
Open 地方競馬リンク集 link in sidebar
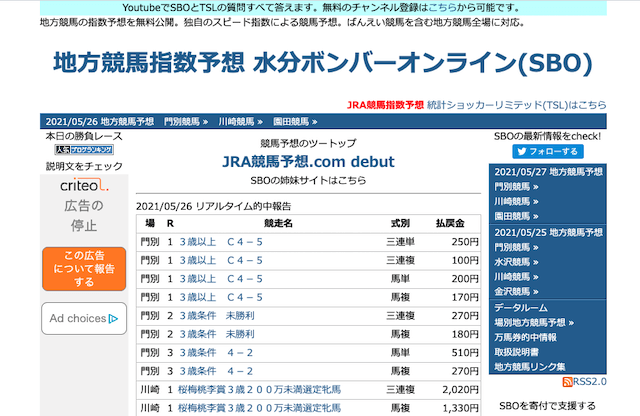click(x=530, y=367)
